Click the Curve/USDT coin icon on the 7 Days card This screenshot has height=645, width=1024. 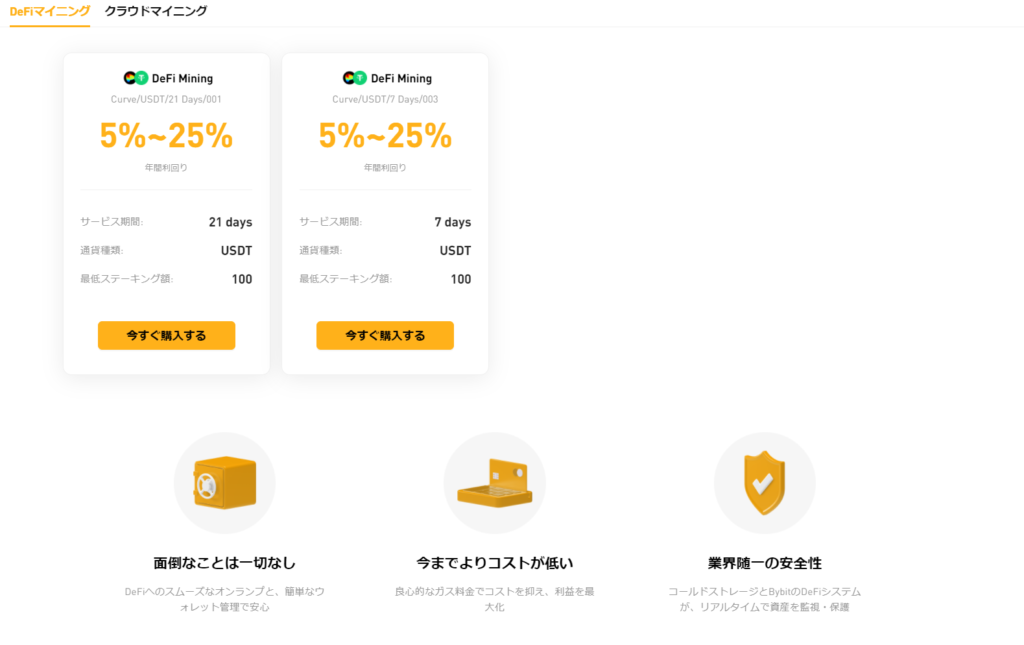[355, 78]
